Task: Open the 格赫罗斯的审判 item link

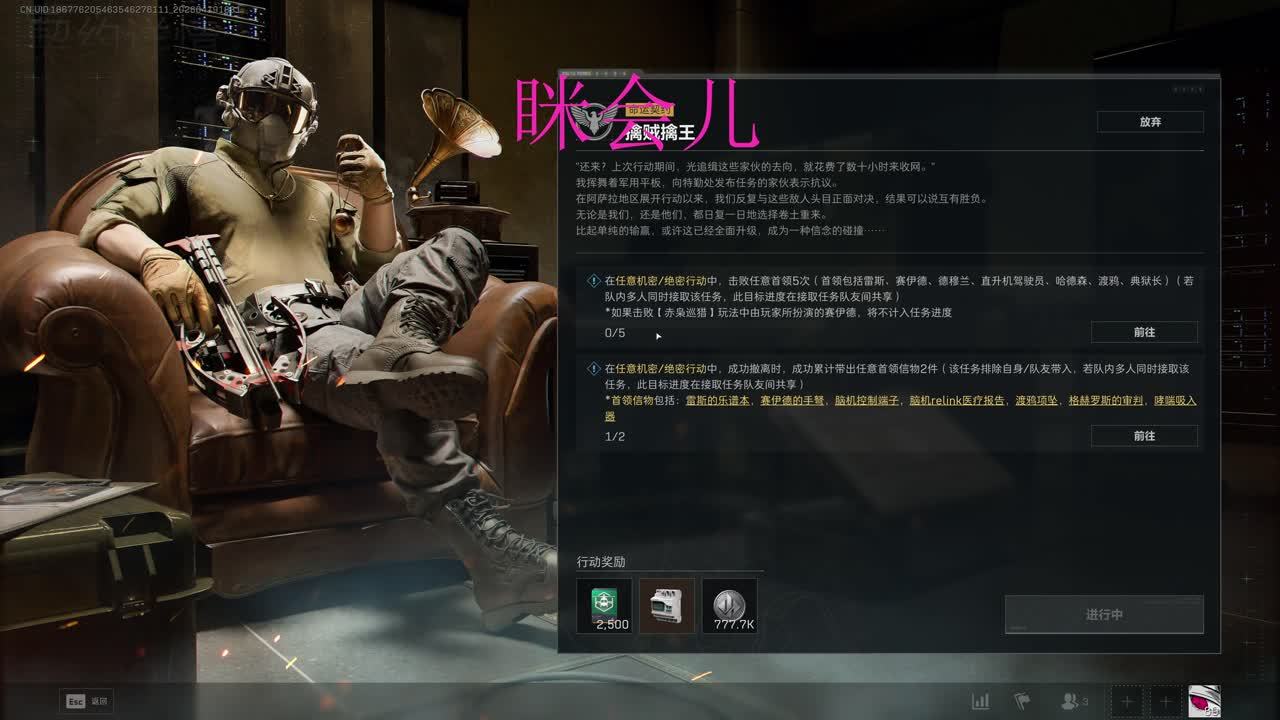Action: tap(1105, 401)
